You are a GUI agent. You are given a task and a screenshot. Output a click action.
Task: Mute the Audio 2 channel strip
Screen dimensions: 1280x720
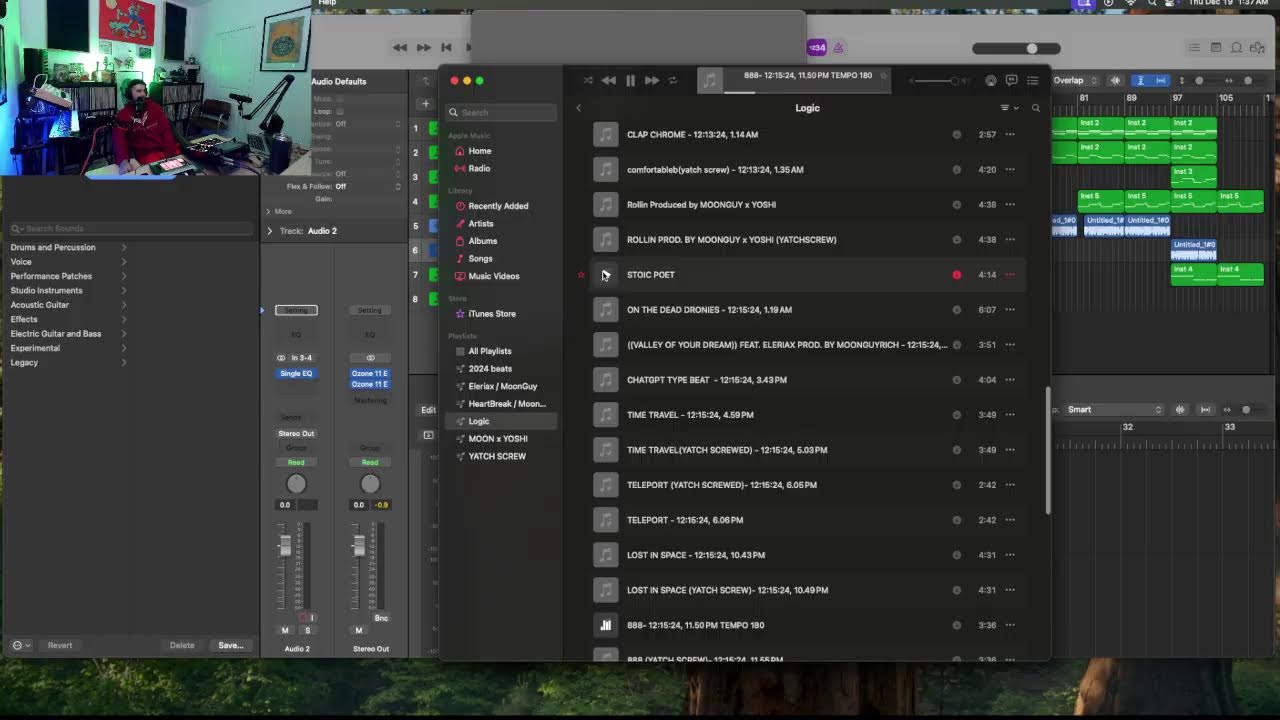[x=285, y=631]
